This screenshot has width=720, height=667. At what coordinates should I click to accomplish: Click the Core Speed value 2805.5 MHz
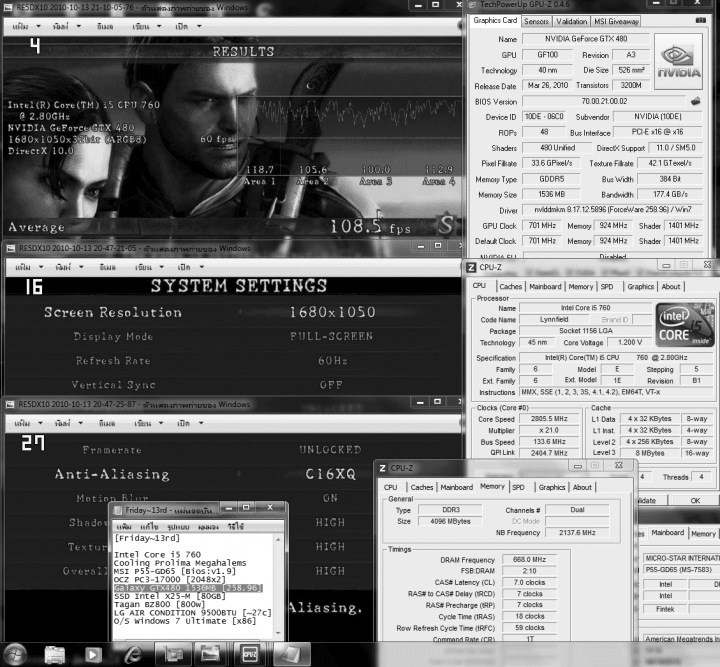click(548, 419)
